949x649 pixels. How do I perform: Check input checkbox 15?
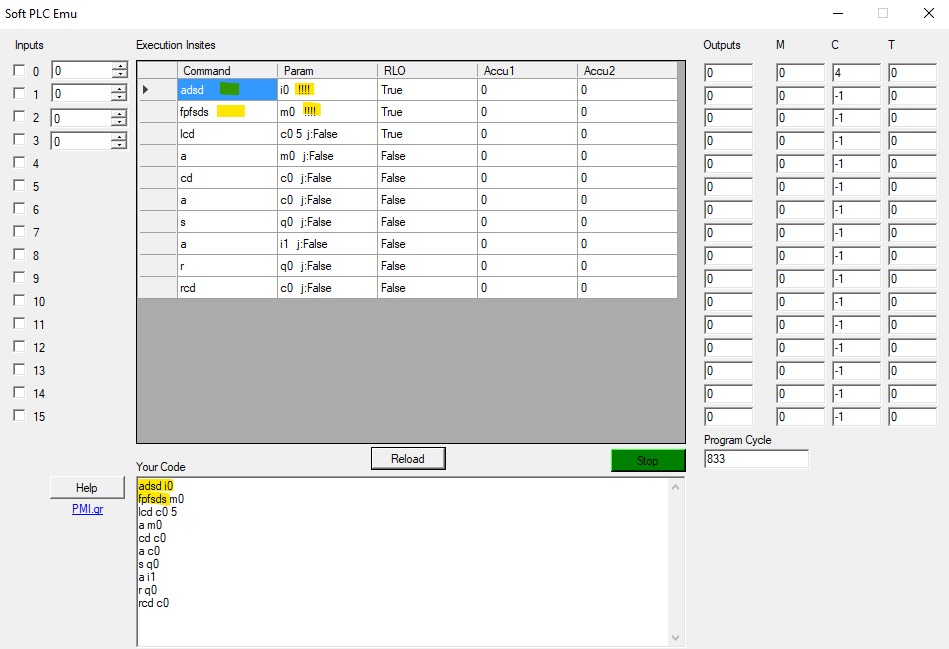point(19,416)
